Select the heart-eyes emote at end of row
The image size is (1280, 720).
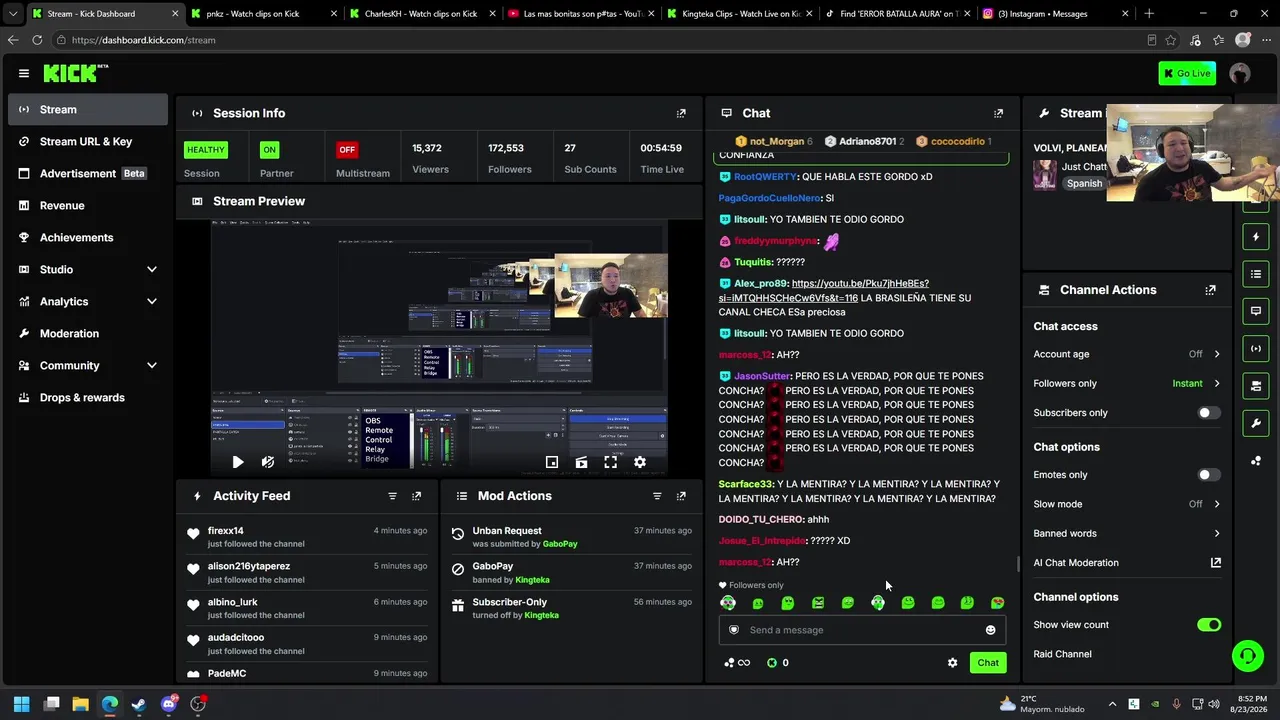point(997,603)
